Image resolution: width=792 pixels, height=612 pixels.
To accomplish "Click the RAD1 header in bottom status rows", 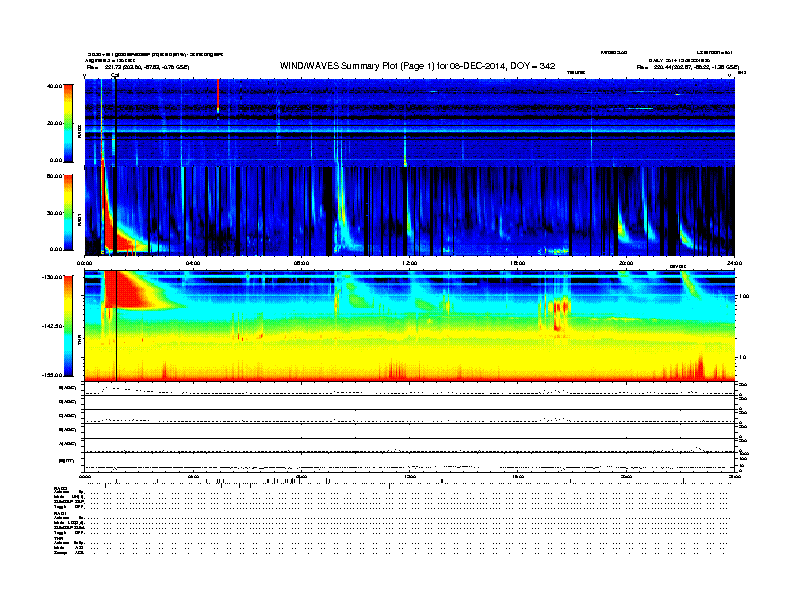I will tap(61, 514).
